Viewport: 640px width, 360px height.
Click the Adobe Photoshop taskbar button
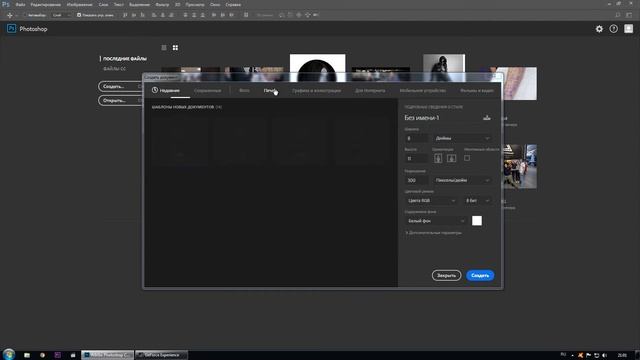107,355
